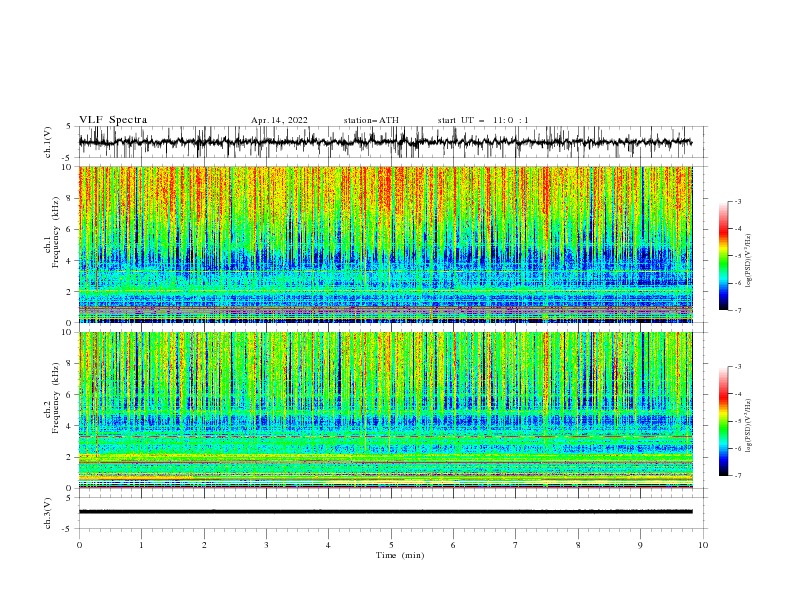Click the "VLF Spectra" title text
Screen dimensions: 792x612
pyautogui.click(x=113, y=120)
